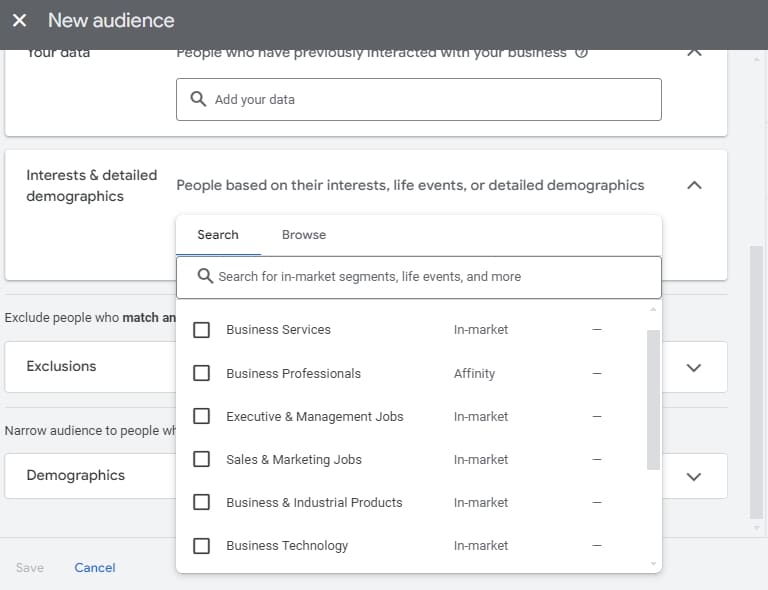Expand the Exclusions section
The image size is (768, 590).
[x=695, y=367]
